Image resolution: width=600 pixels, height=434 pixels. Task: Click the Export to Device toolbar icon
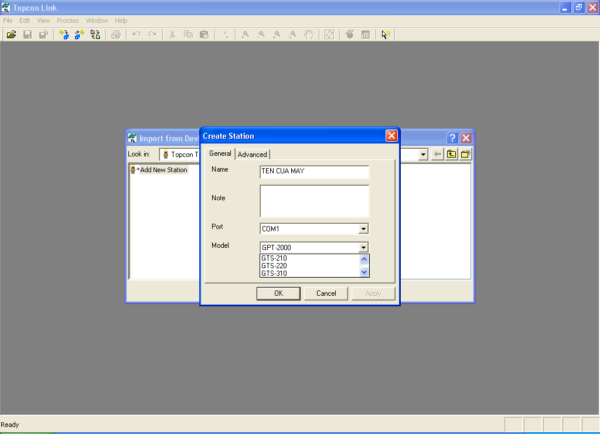coord(79,34)
